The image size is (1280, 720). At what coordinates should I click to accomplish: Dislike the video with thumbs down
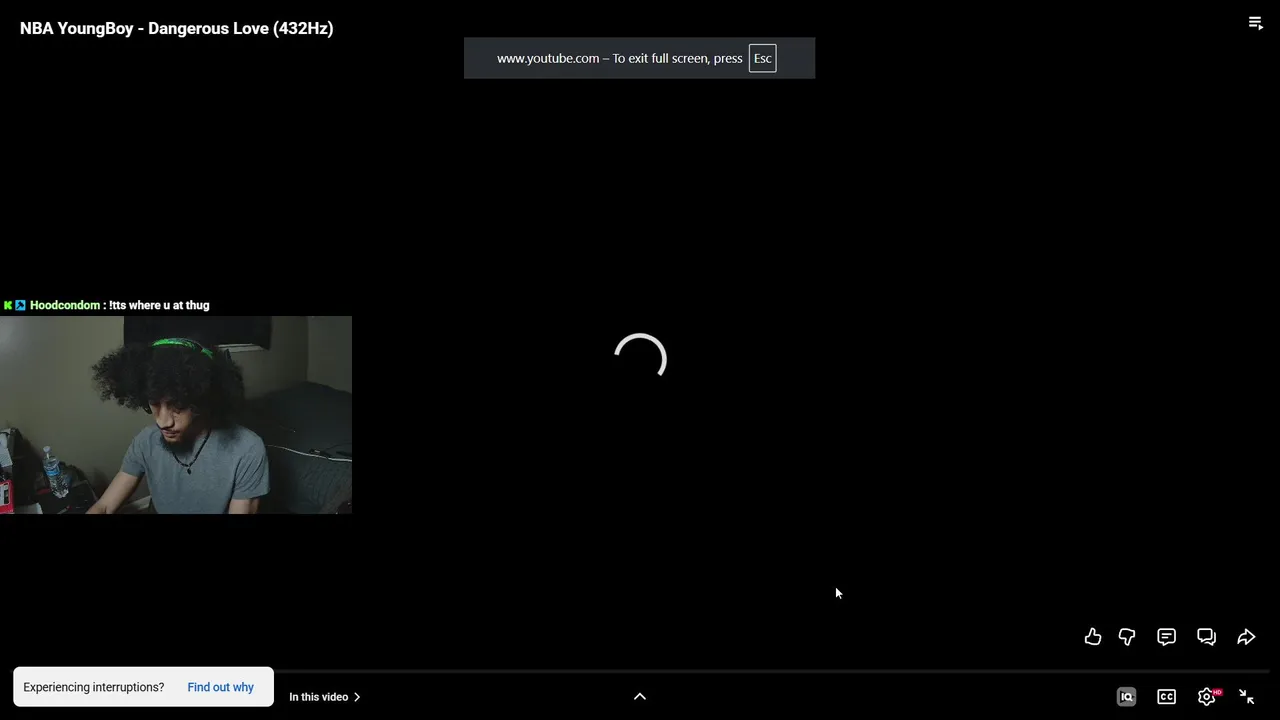point(1127,637)
